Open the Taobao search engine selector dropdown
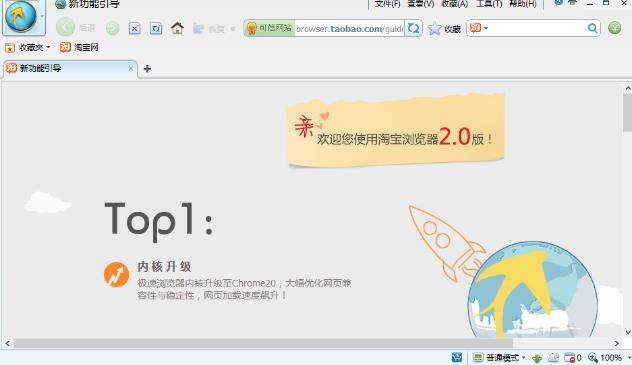This screenshot has width=632, height=365. 479,28
